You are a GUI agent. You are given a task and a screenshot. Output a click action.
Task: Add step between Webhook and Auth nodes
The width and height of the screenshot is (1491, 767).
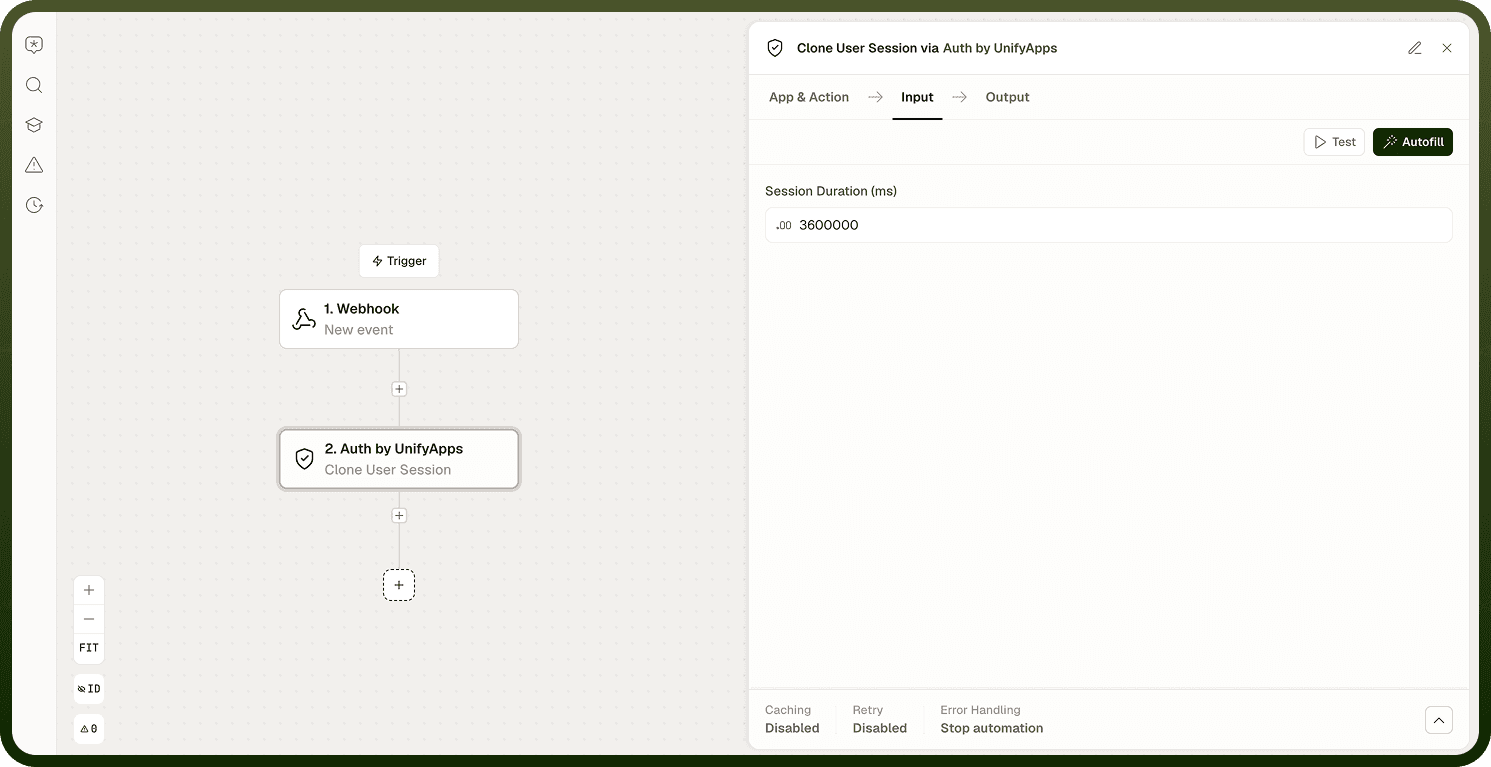tap(399, 389)
